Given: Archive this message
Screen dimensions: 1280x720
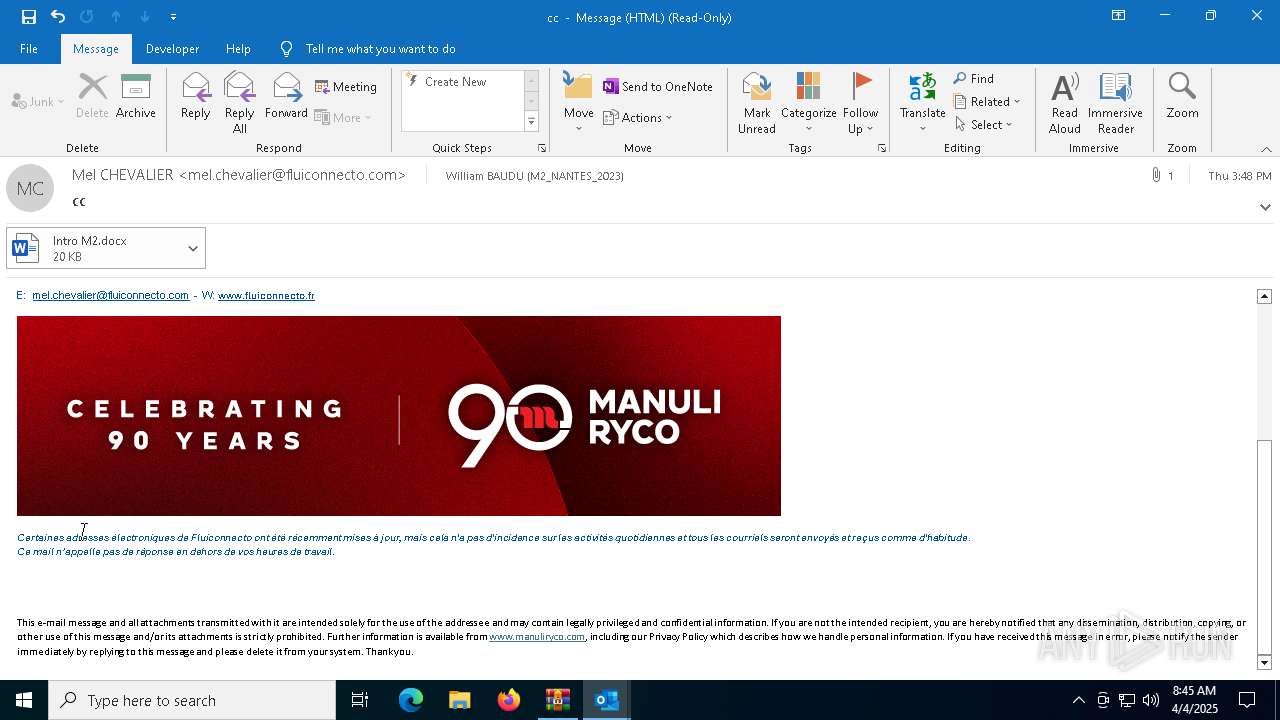Looking at the screenshot, I should (136, 97).
